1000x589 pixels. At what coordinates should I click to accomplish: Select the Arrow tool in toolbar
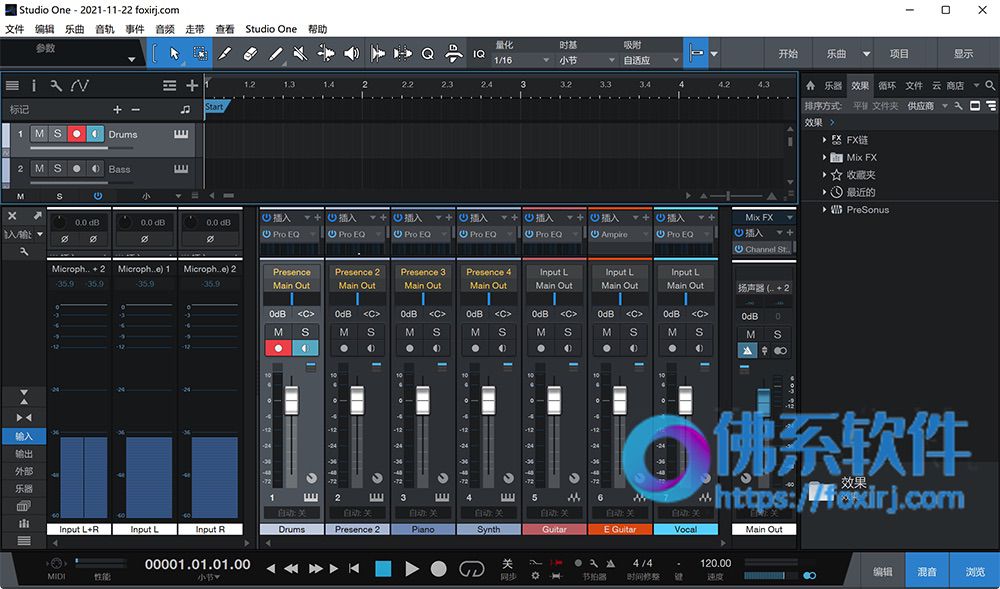click(175, 54)
